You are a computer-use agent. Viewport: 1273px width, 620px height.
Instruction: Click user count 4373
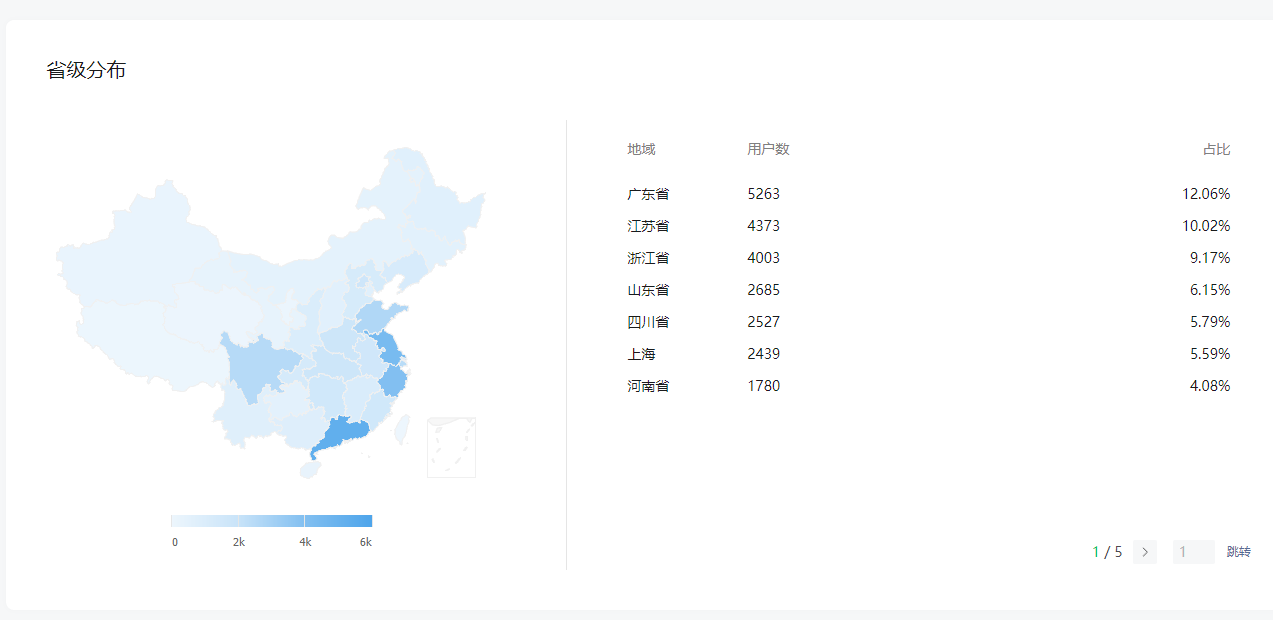[763, 226]
